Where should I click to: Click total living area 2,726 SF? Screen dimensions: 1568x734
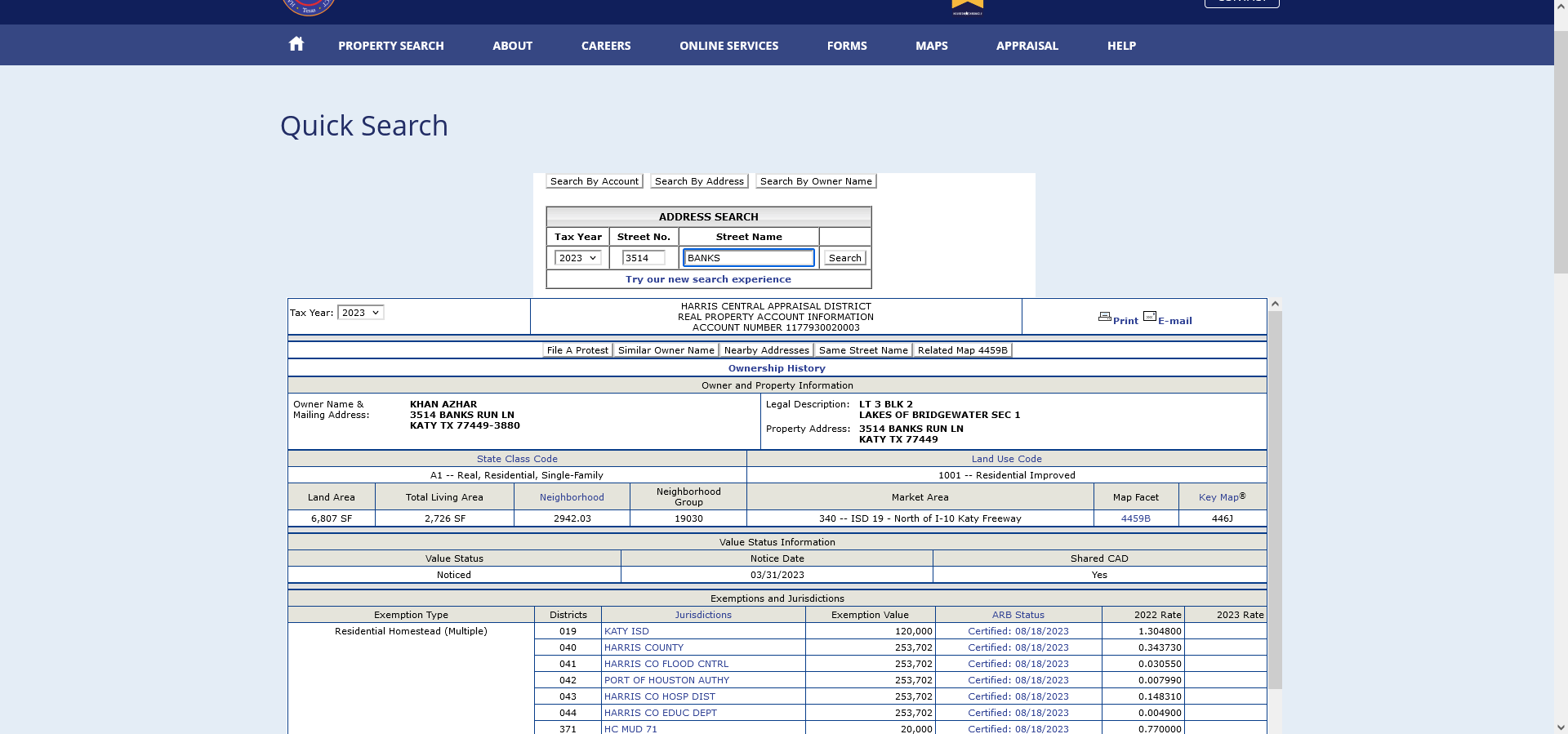[x=445, y=518]
